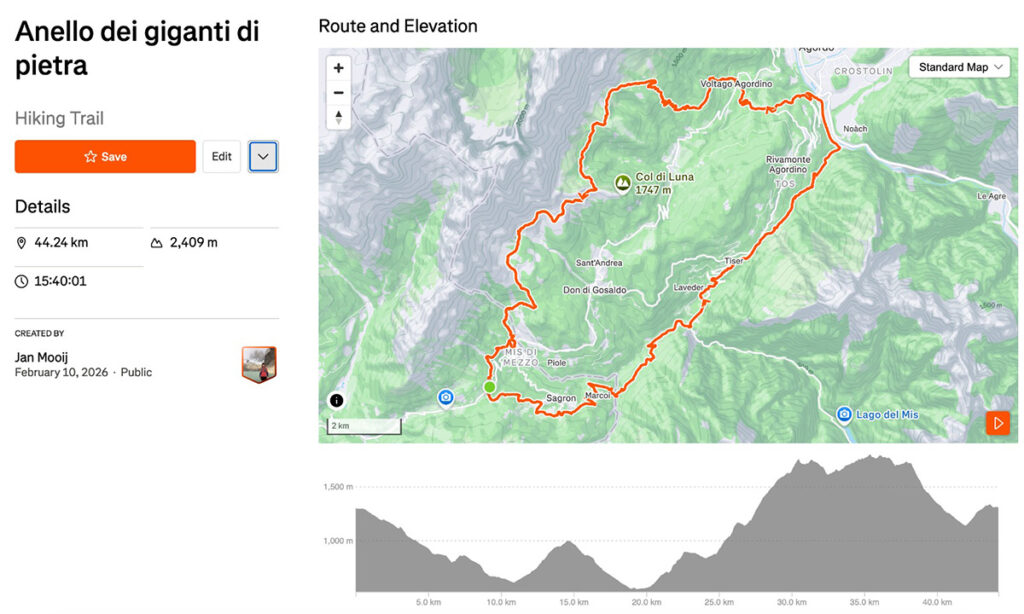Expand the options chevron next to Edit
The width and height of the screenshot is (1024, 614).
coord(263,157)
